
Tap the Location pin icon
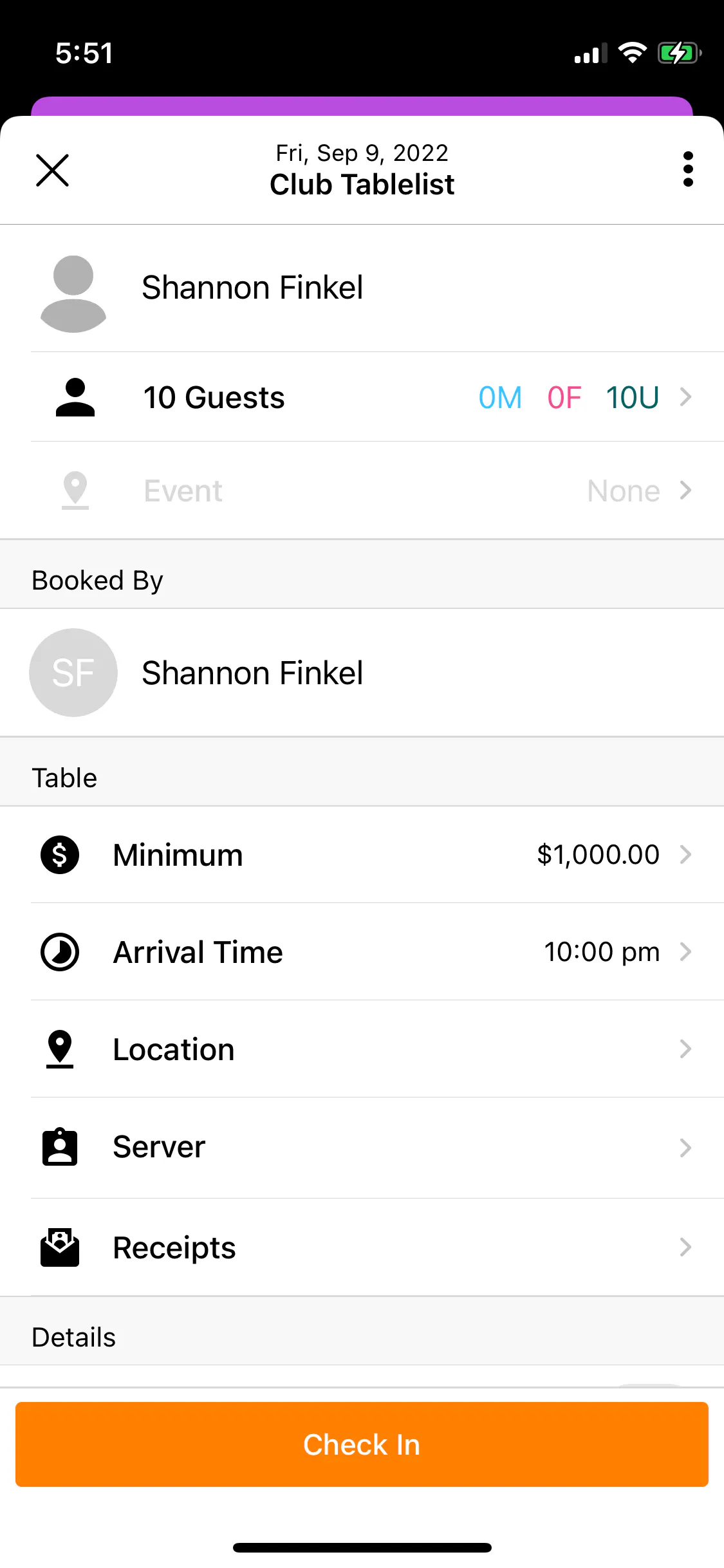[x=60, y=1049]
